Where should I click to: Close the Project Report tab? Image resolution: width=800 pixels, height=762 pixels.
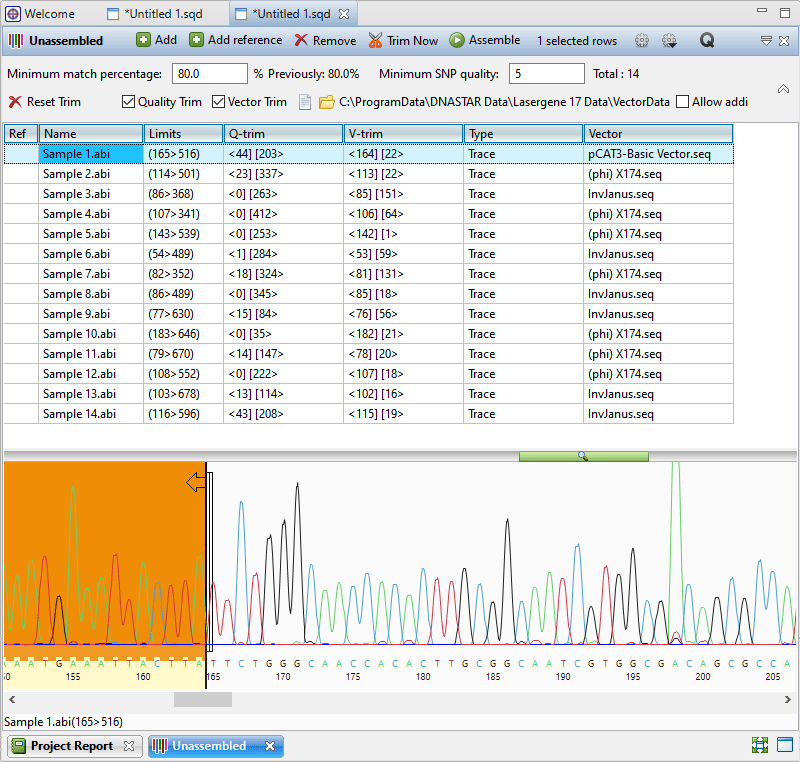click(x=129, y=746)
